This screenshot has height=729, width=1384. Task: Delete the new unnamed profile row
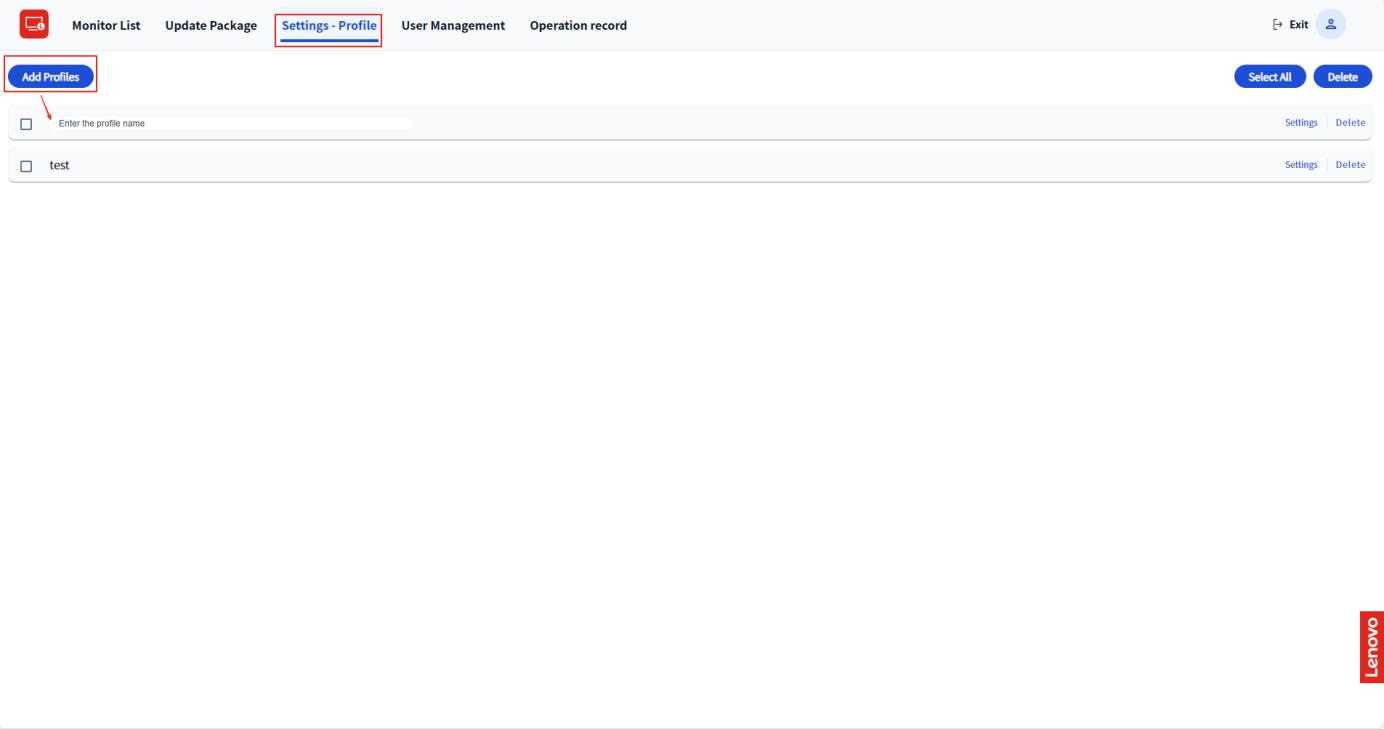tap(1350, 123)
